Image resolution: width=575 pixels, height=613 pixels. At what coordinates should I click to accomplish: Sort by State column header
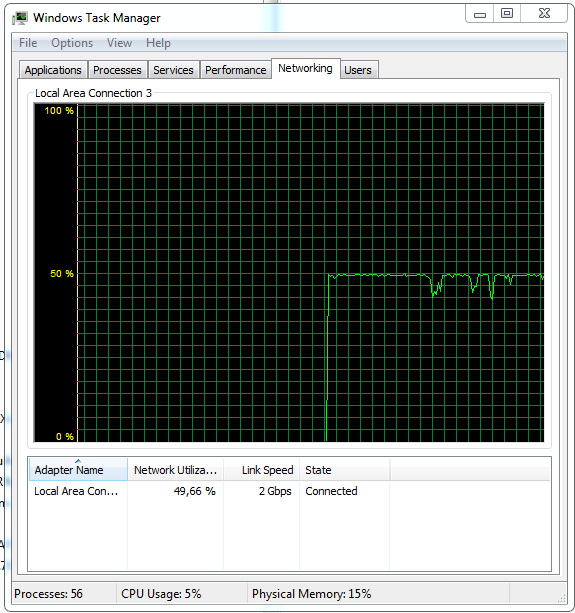point(344,470)
